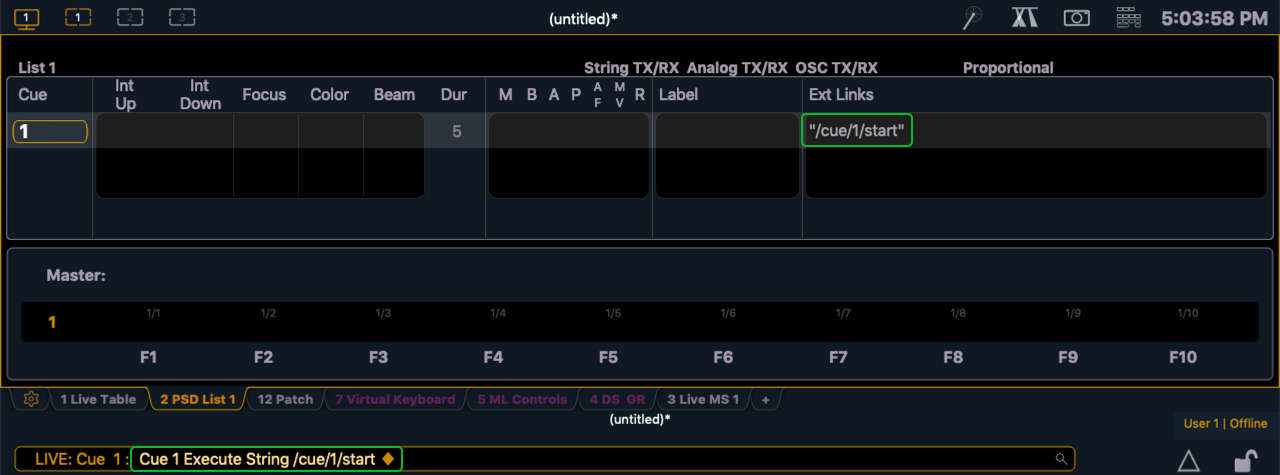The width and height of the screenshot is (1280, 475).
Task: Open the lighting fixture icon in top bar
Action: [x=1024, y=18]
